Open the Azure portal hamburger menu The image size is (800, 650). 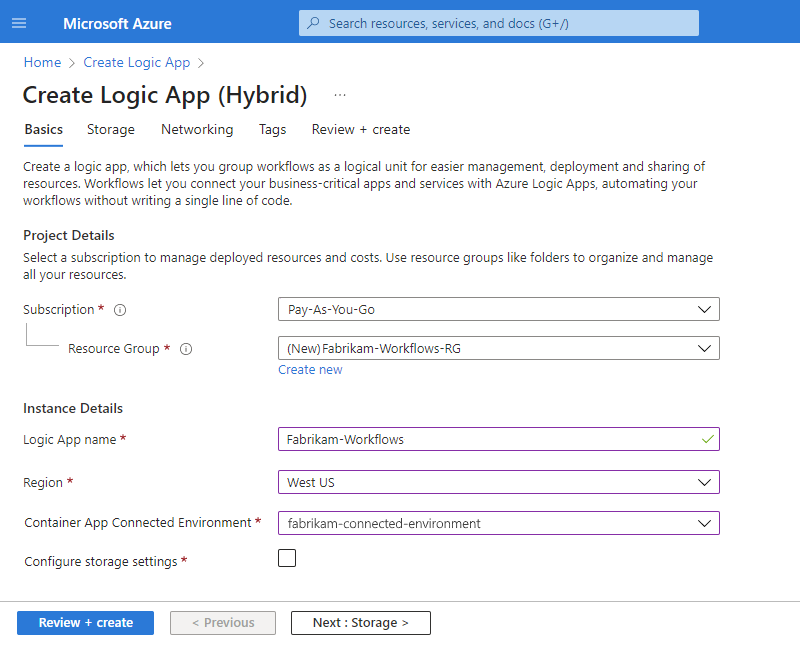pos(19,23)
